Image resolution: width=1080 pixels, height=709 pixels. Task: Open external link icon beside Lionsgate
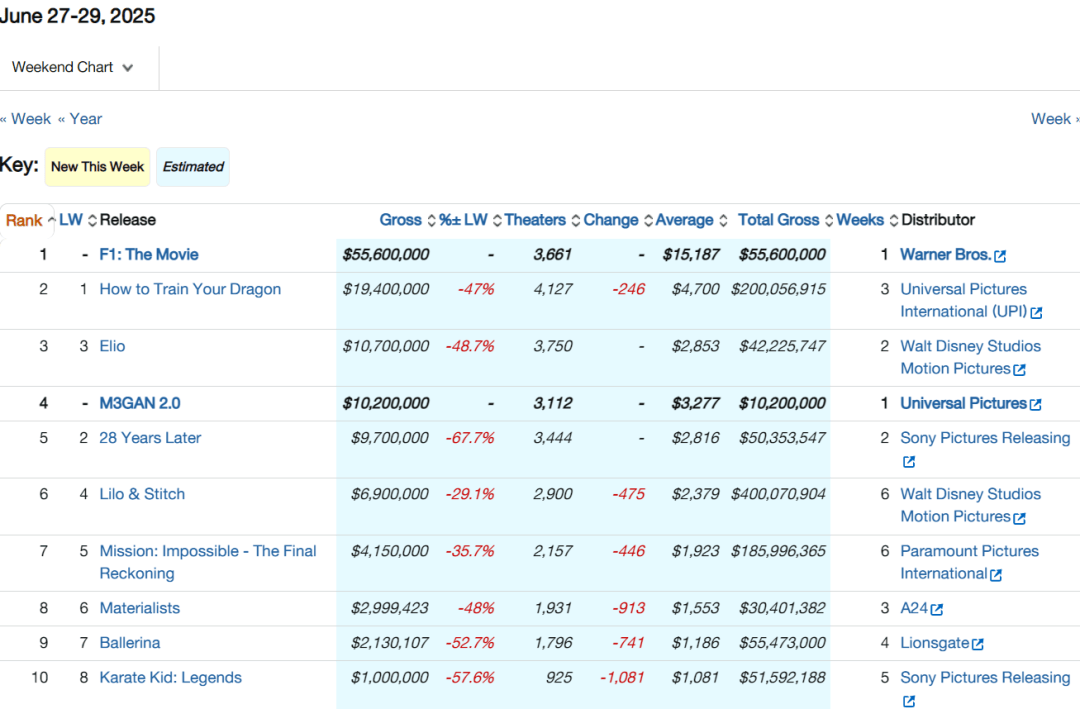[978, 644]
